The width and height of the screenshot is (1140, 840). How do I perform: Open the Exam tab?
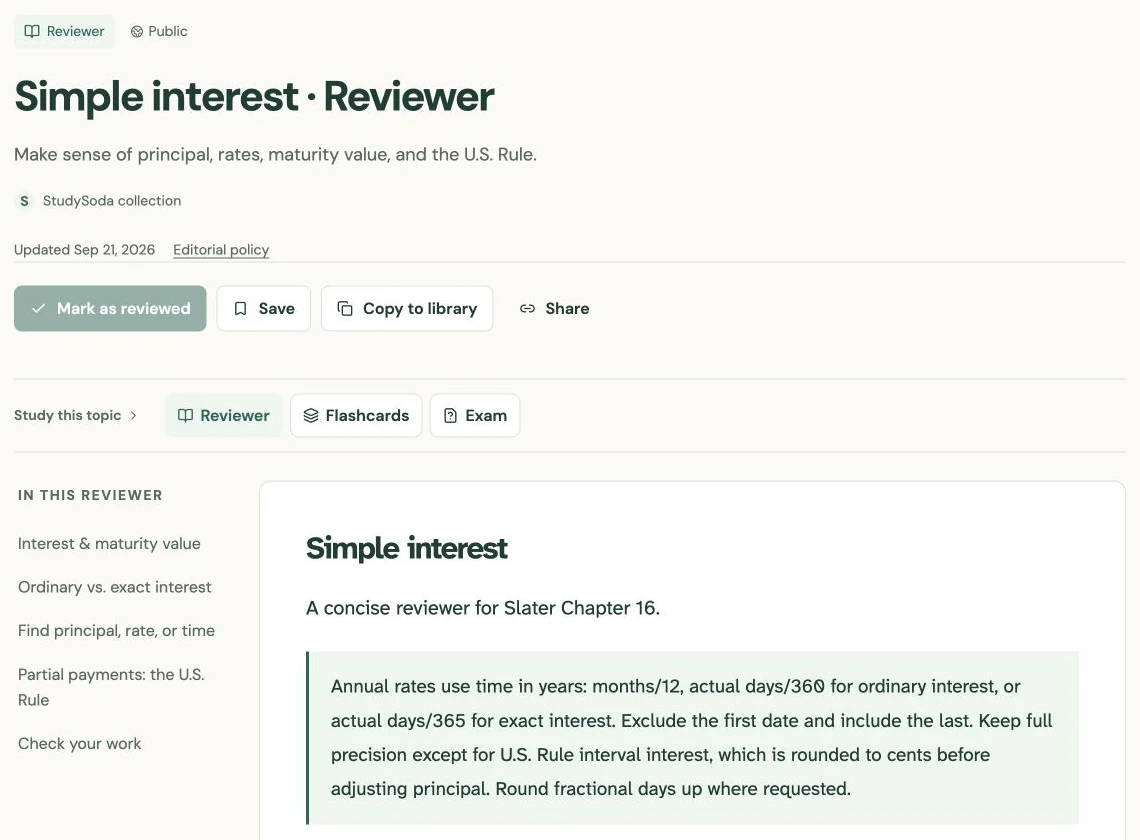click(475, 415)
